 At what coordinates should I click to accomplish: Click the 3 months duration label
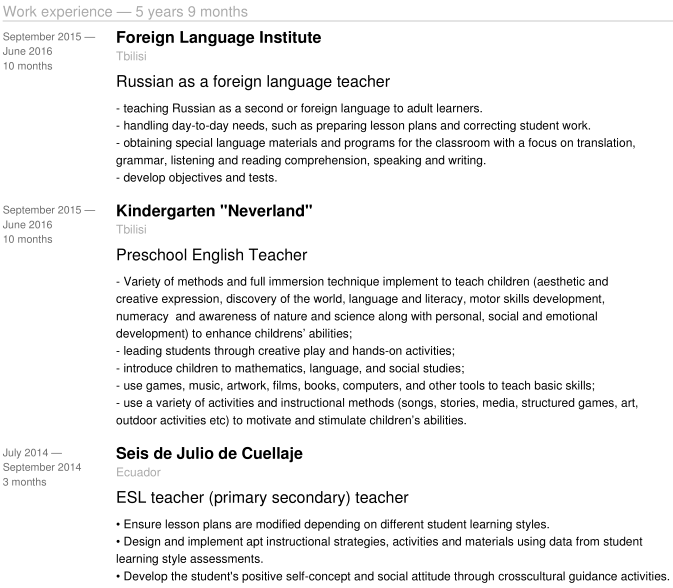pyautogui.click(x=24, y=482)
